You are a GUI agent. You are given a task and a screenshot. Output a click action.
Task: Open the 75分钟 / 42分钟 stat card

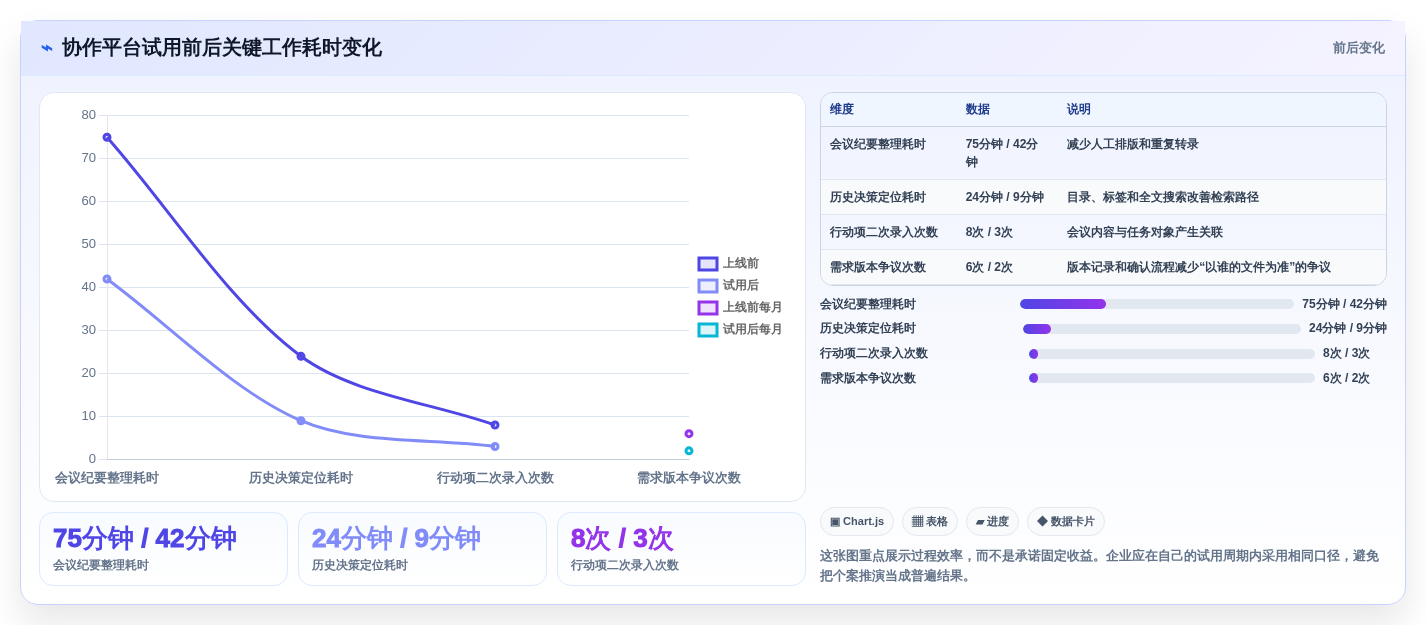click(163, 549)
